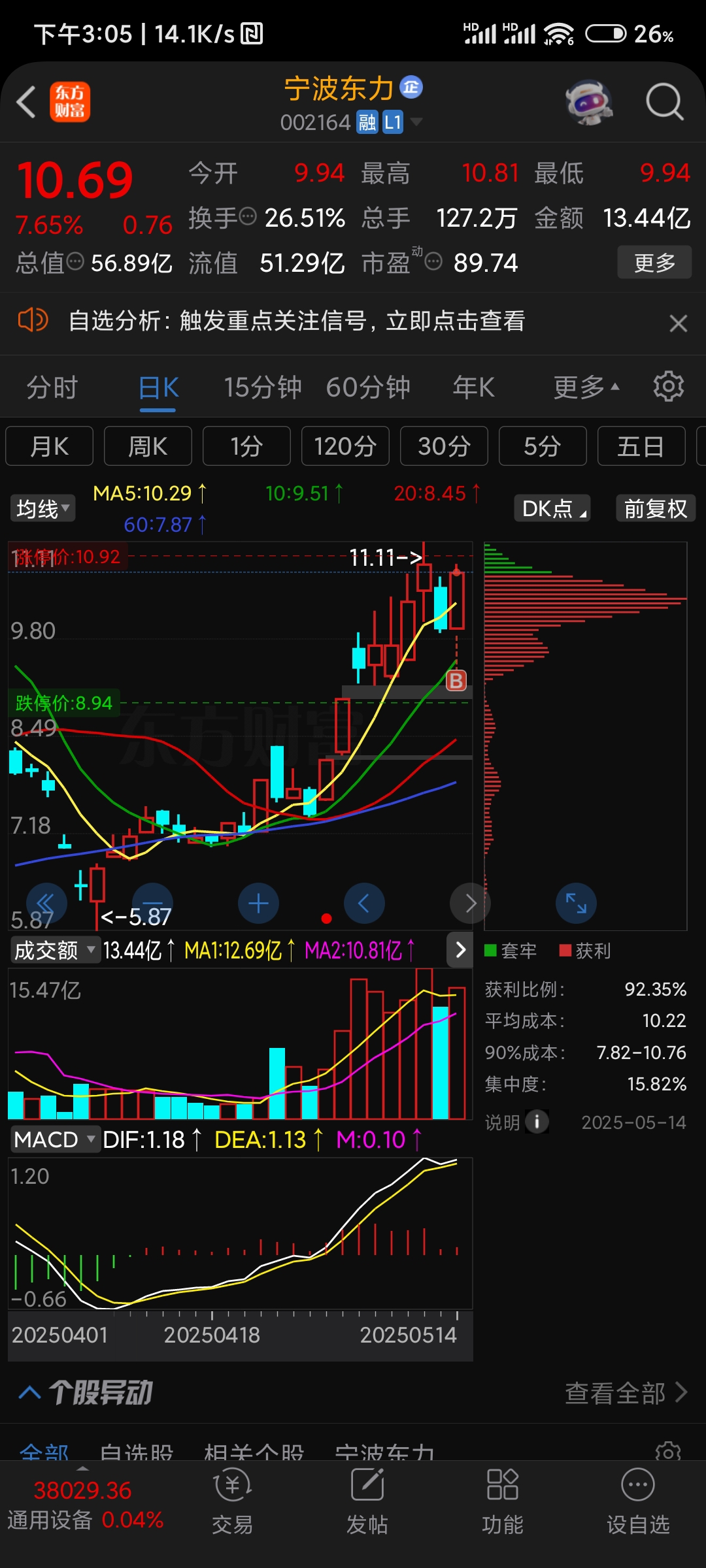The width and height of the screenshot is (706, 1568).
Task: Tap the battery indicator in status bar
Action: click(605, 33)
